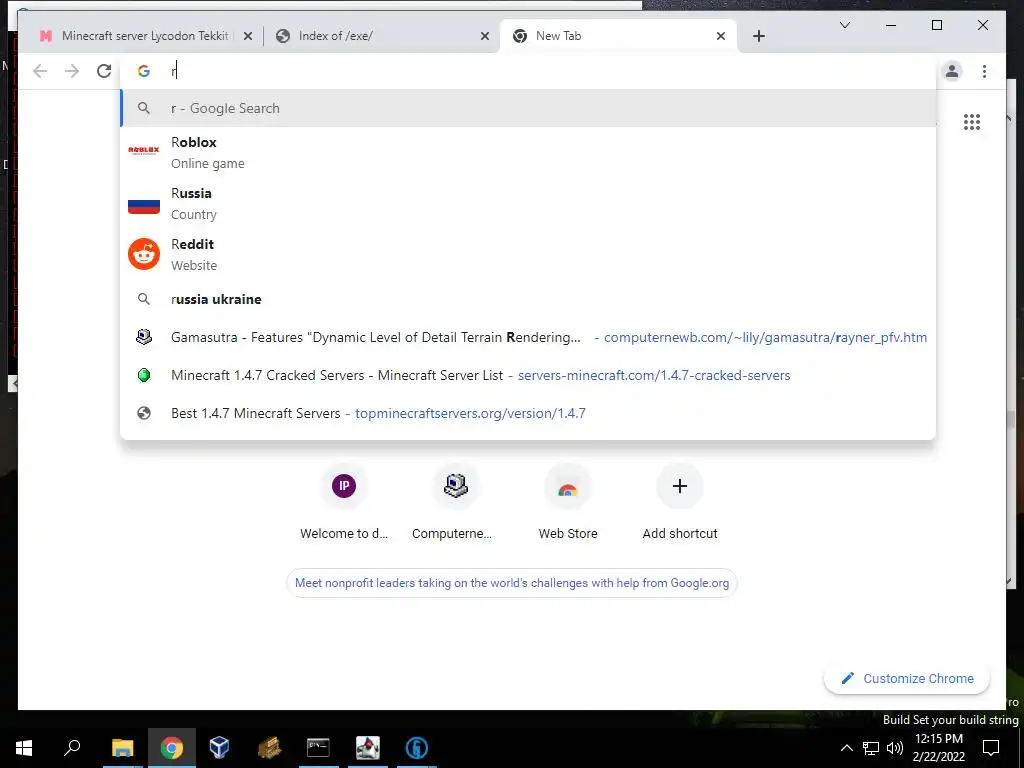Open the Google apps grid icon
The width and height of the screenshot is (1024, 768).
tap(972, 122)
